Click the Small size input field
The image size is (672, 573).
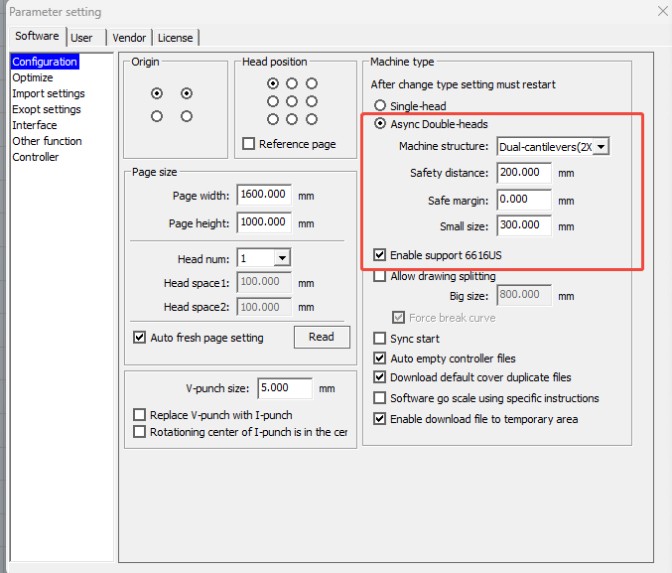click(x=524, y=225)
